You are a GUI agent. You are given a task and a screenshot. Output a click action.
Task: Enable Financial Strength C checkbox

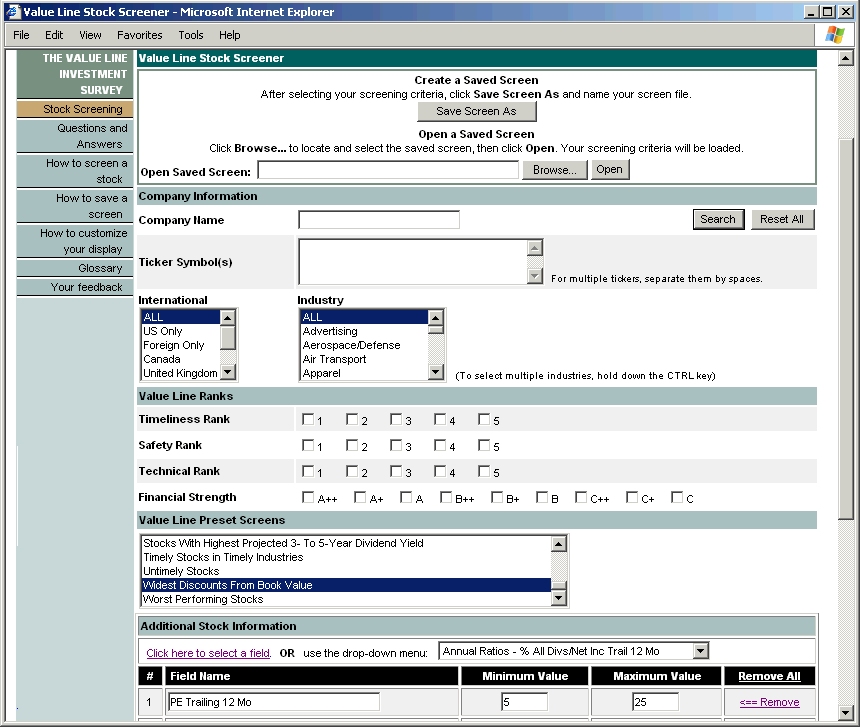click(676, 496)
